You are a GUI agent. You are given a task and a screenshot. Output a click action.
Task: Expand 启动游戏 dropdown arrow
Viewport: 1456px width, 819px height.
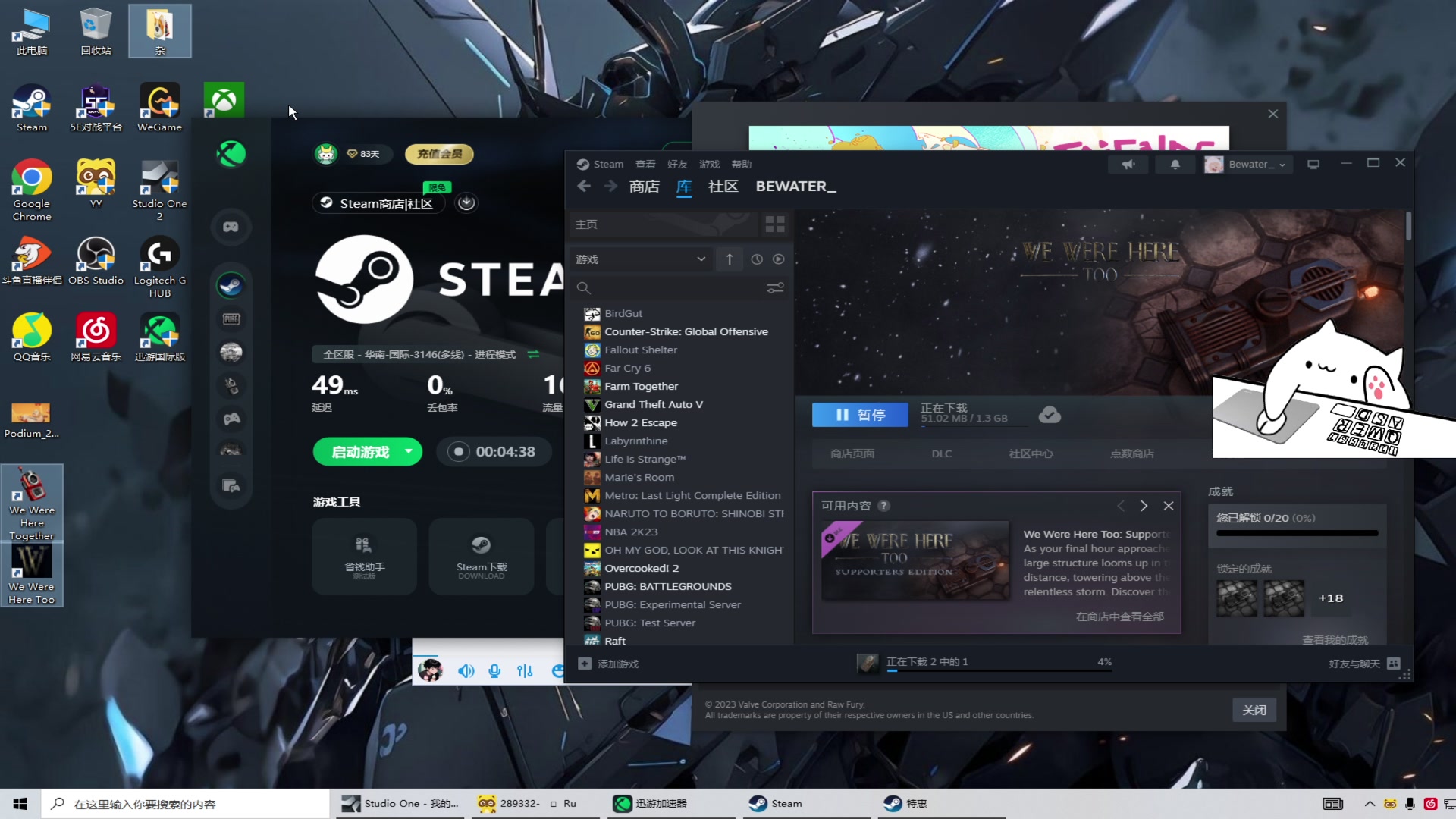tap(409, 452)
